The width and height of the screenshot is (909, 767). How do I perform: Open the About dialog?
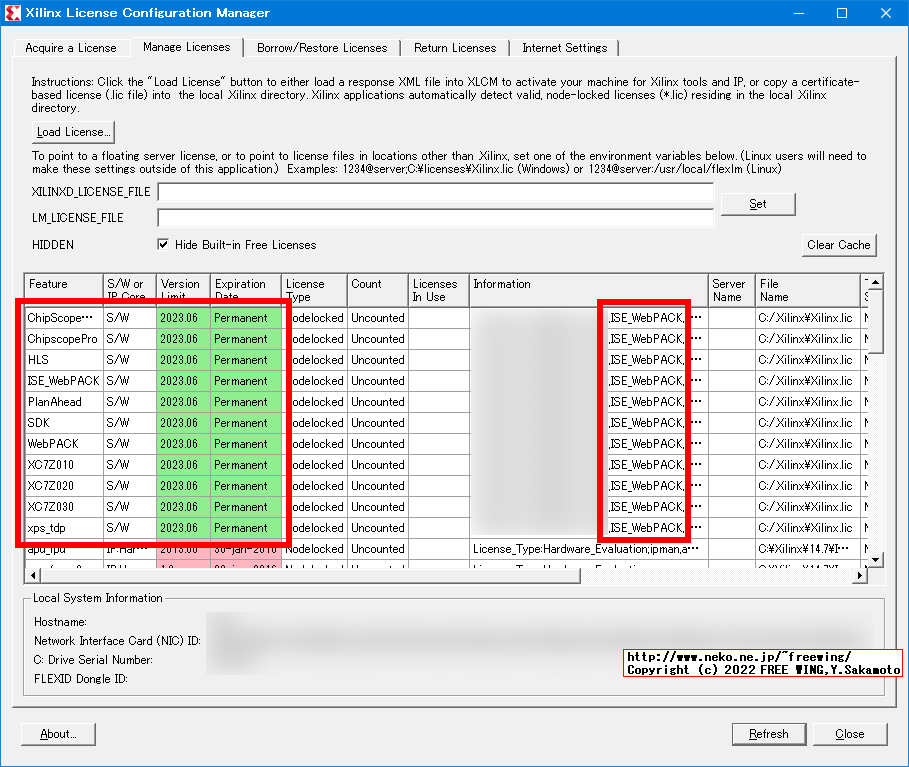57,734
